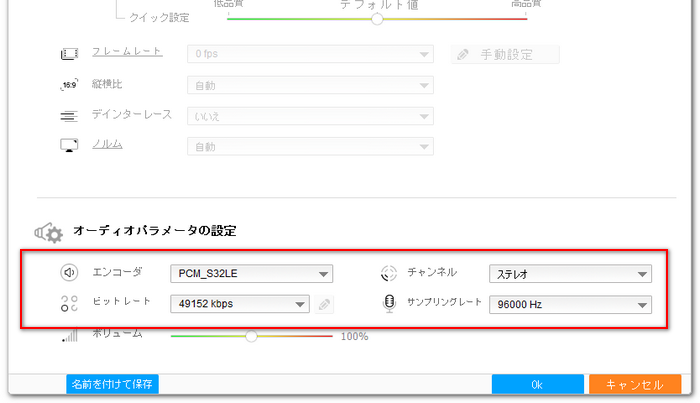
Task: Open the channel dropdown showing stereo
Action: pos(570,274)
